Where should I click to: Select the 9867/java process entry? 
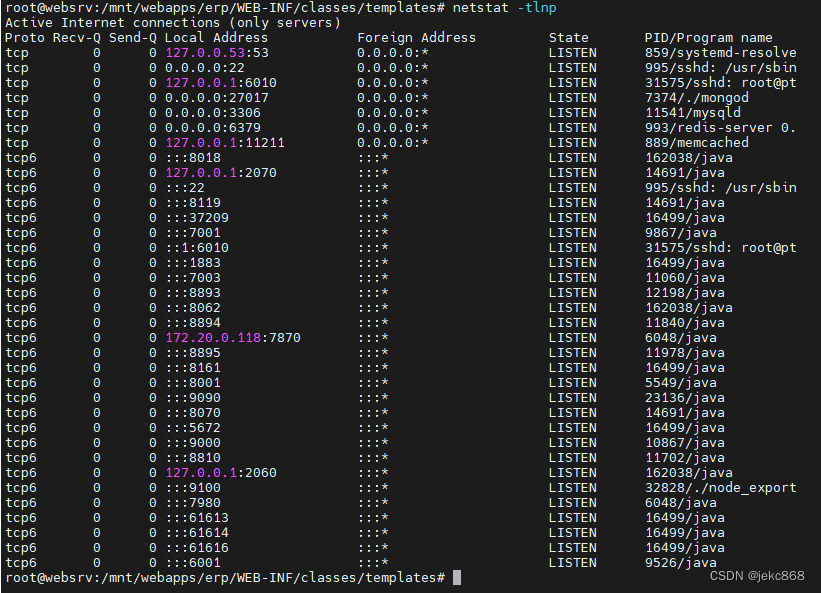click(x=681, y=233)
